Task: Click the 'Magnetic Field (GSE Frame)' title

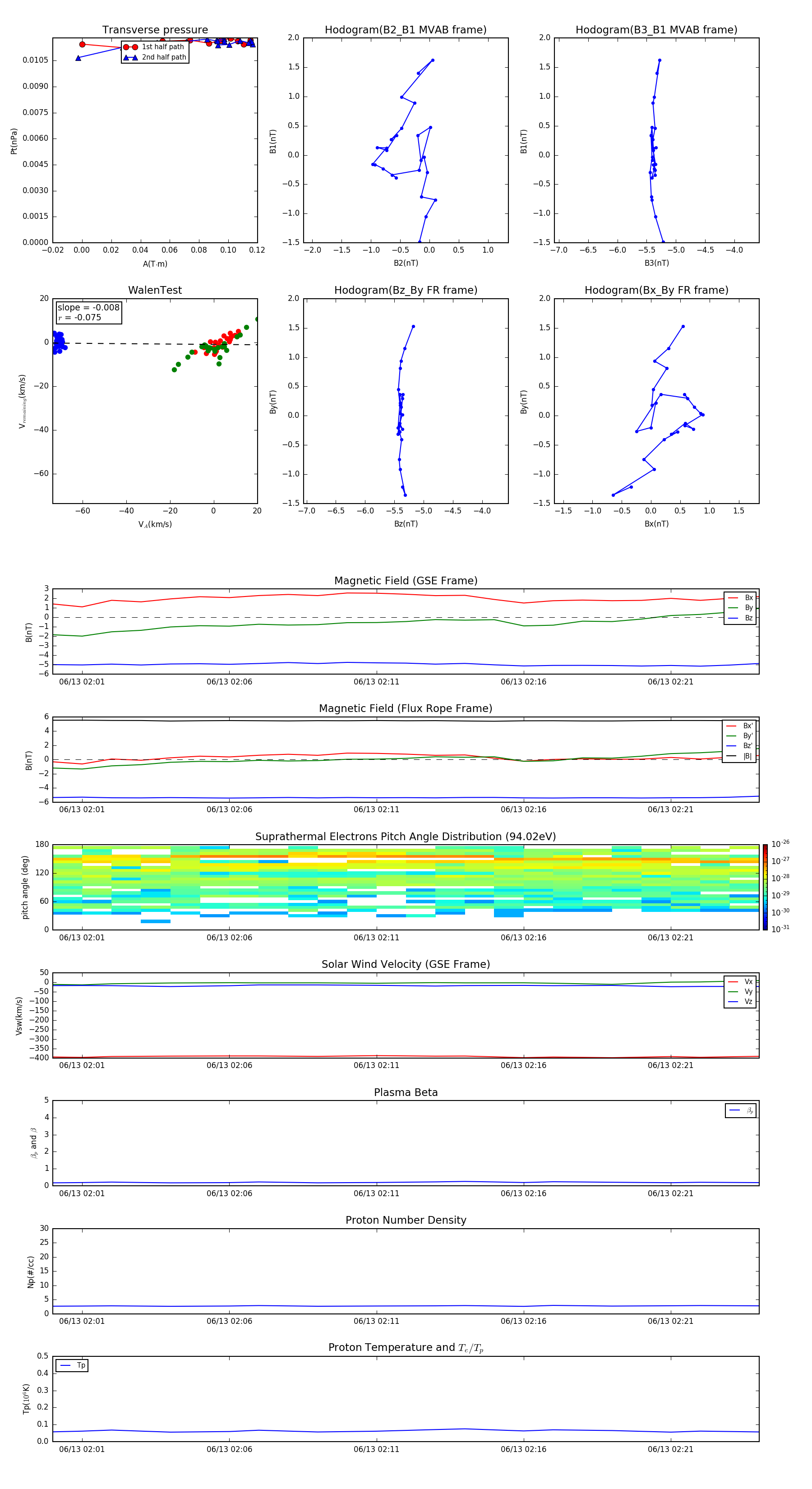Action: (406, 580)
